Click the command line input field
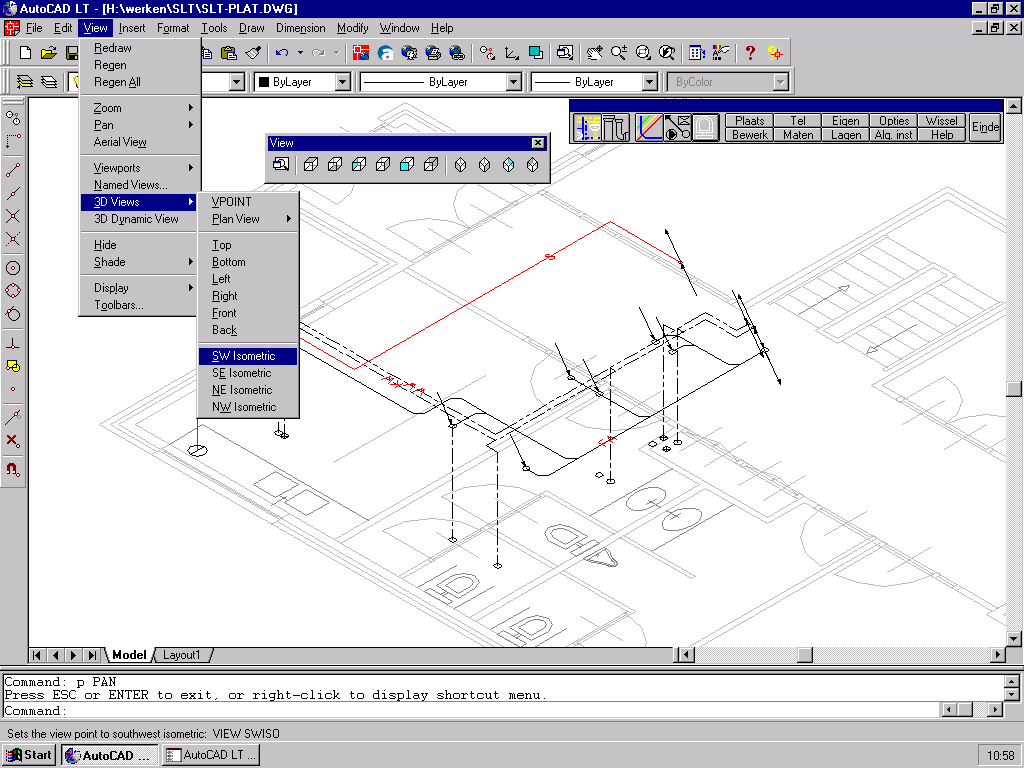Viewport: 1024px width, 768px height. [470, 711]
